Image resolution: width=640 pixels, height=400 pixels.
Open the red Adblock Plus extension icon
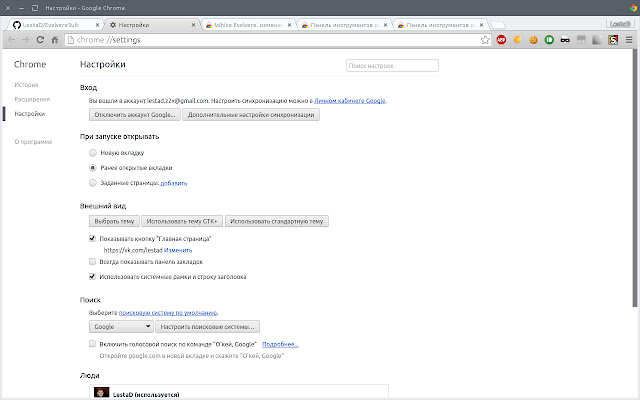pos(501,40)
